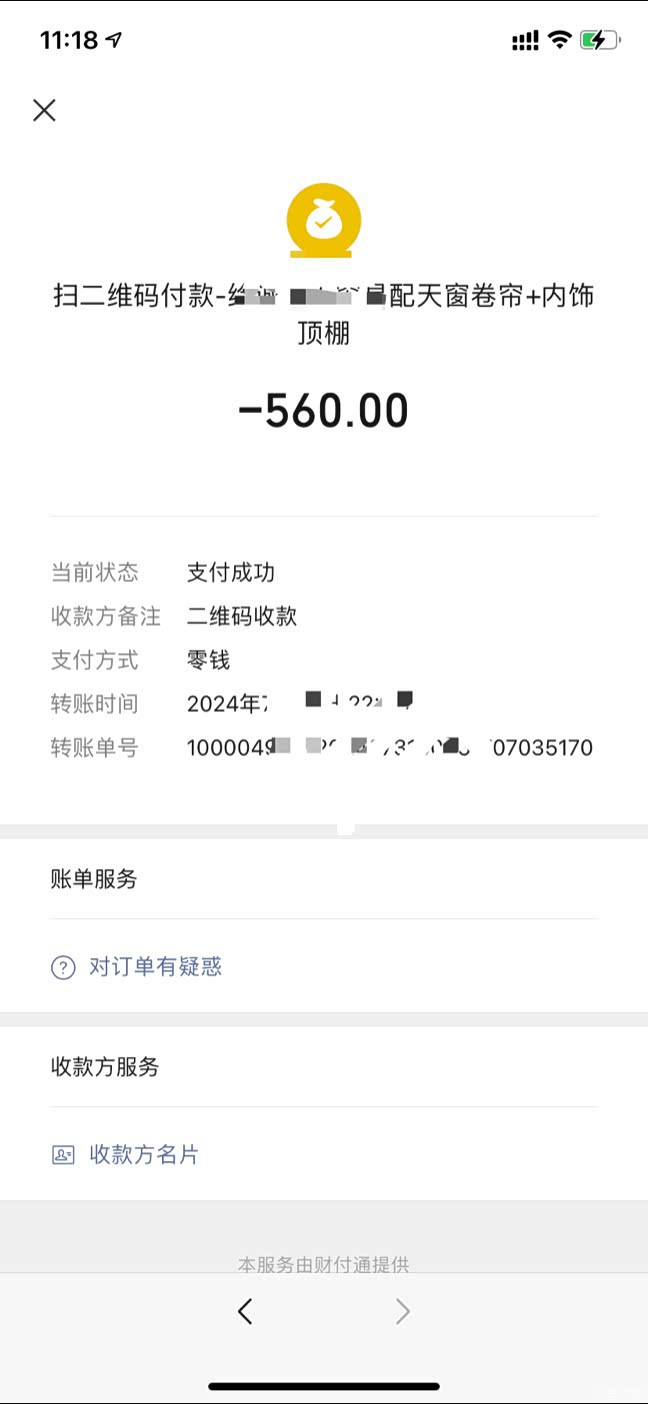This screenshot has height=1404, width=648.
Task: Tap the cellular signal bars icon
Action: coord(525,41)
